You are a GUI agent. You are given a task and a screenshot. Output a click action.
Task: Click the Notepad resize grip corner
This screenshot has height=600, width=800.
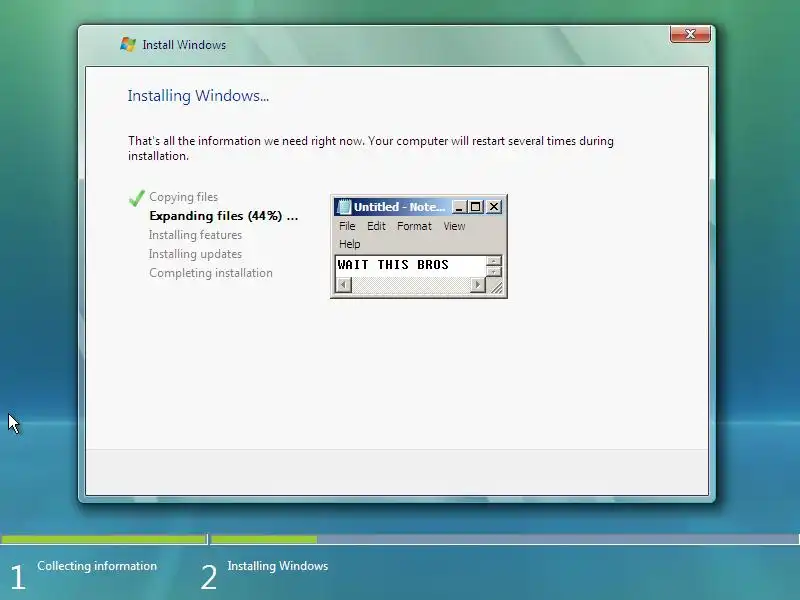click(496, 287)
